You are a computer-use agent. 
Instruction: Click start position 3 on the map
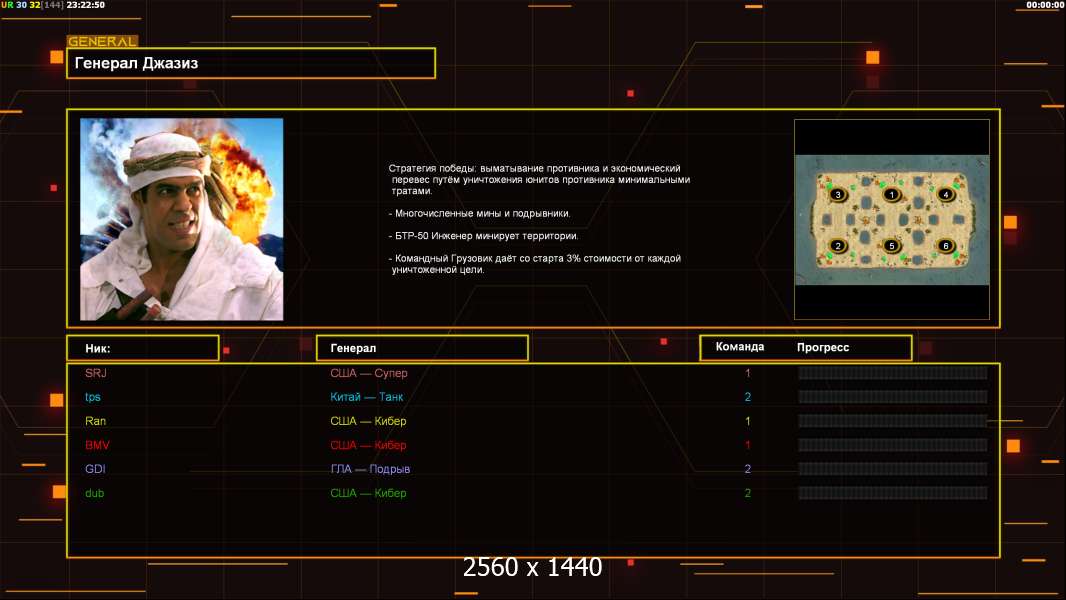(838, 194)
